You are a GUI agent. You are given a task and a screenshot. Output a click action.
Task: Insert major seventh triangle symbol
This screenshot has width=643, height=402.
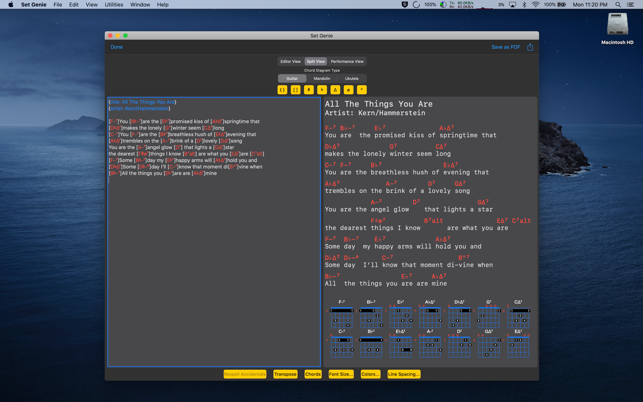(335, 89)
